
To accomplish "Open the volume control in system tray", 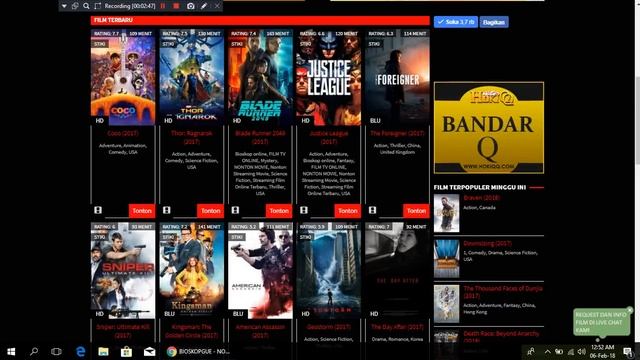I will (x=582, y=351).
